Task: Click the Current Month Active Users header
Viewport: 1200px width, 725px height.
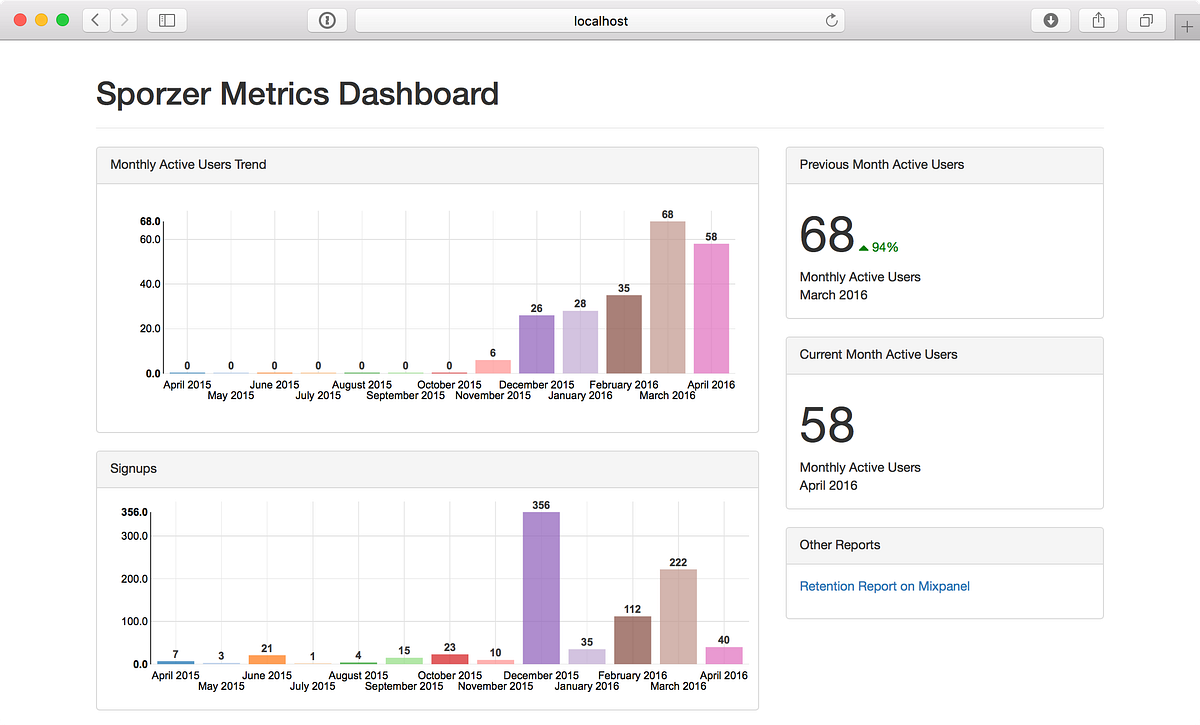Action: pyautogui.click(x=878, y=354)
